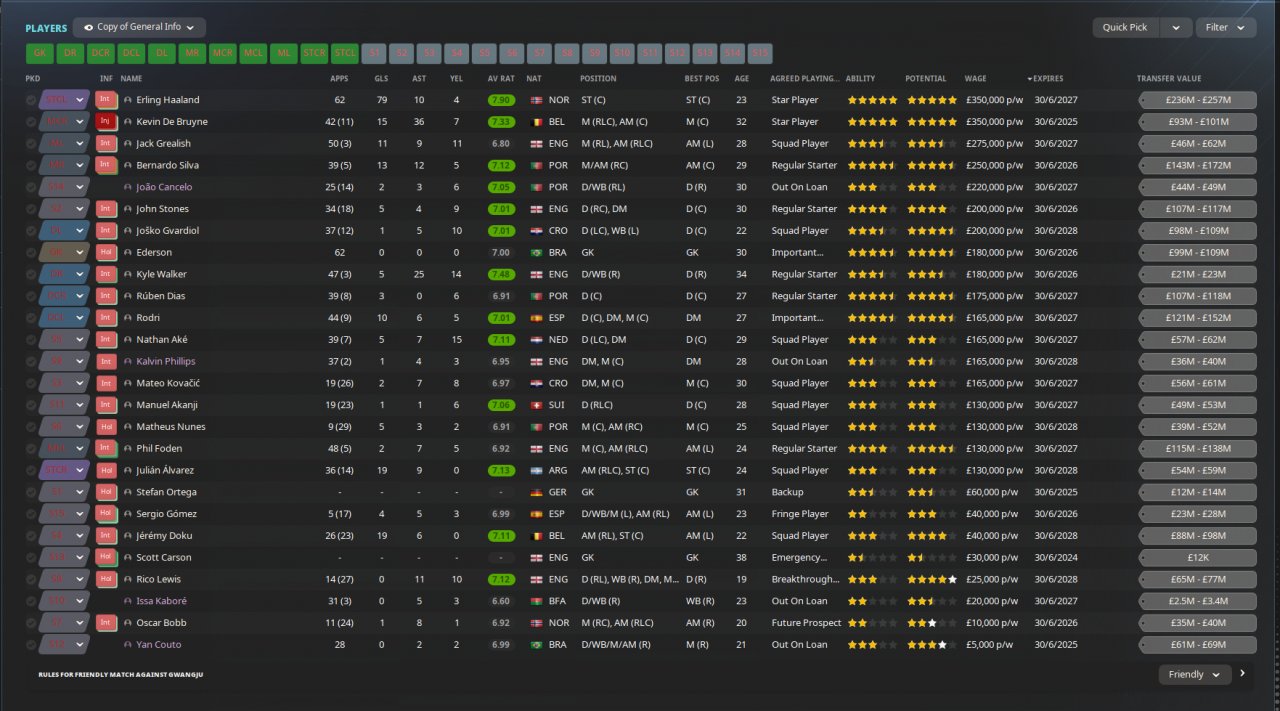Click the Norway flag in Erling Haaland's row
Screen dimensions: 1280x711
click(535, 100)
